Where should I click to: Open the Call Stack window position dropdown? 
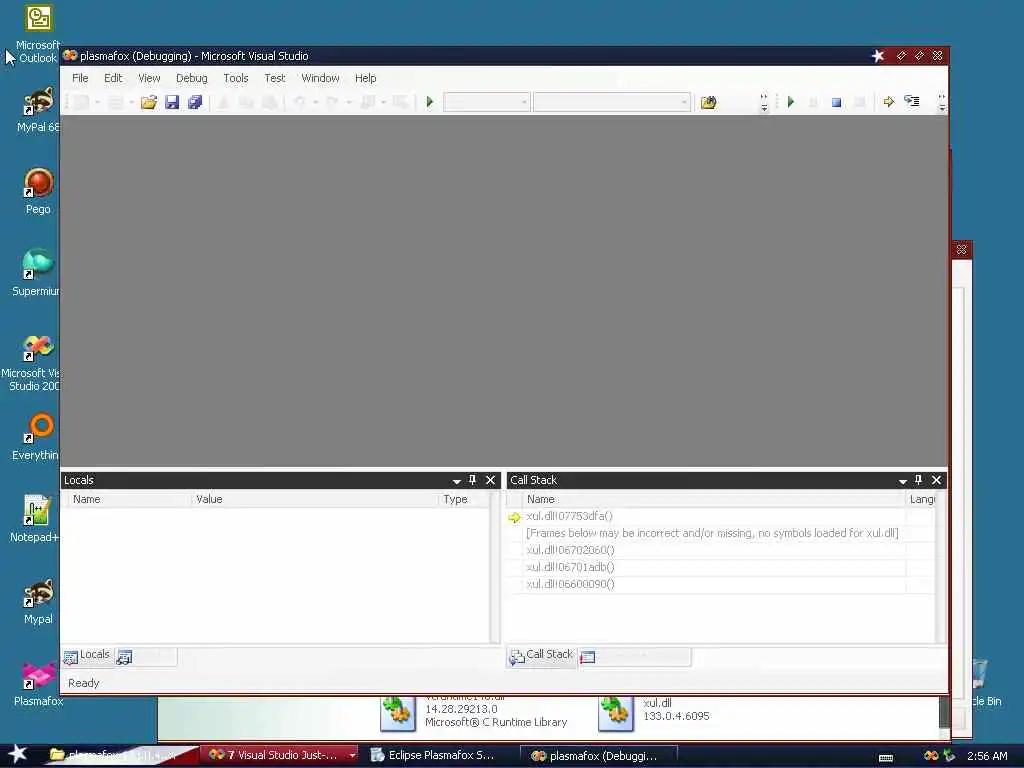click(903, 481)
